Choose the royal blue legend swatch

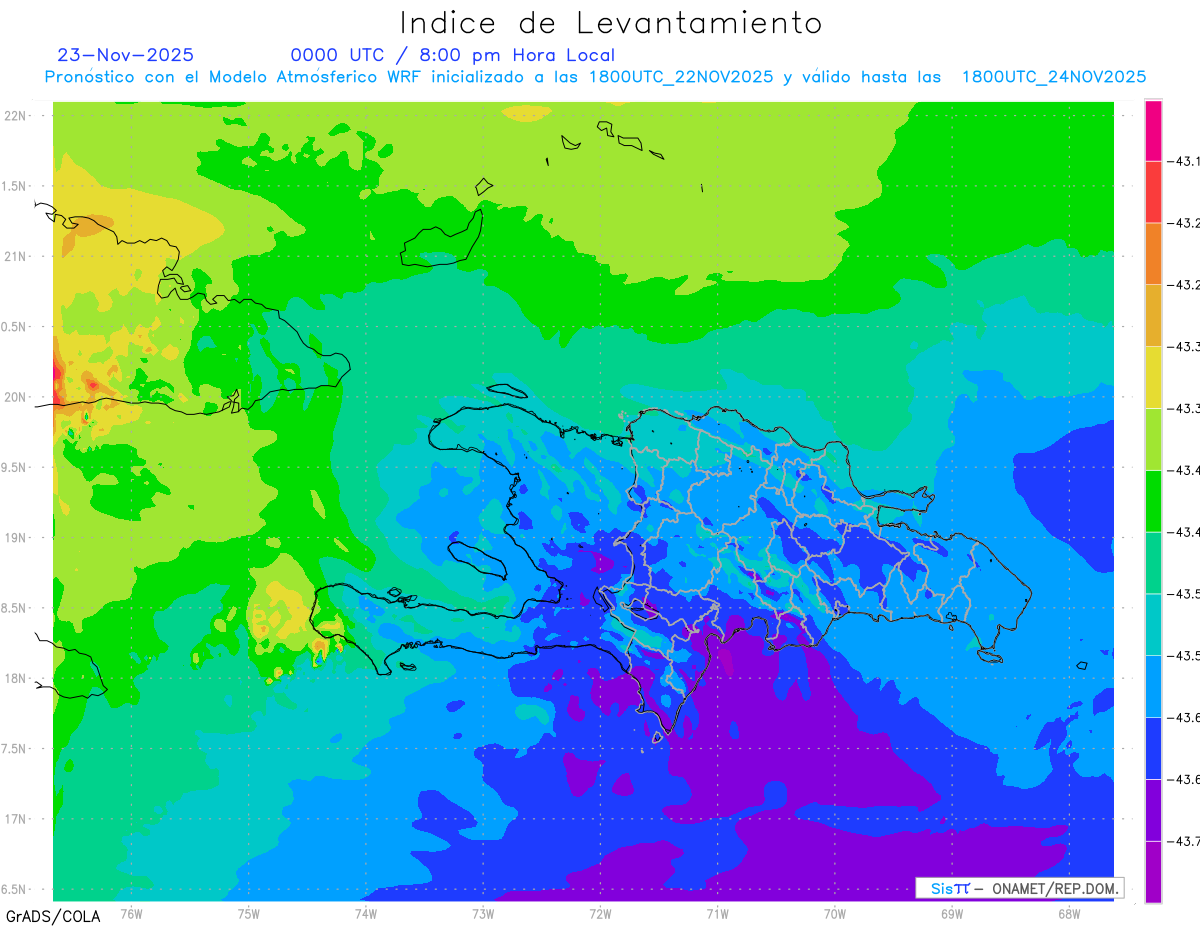coord(1153,748)
